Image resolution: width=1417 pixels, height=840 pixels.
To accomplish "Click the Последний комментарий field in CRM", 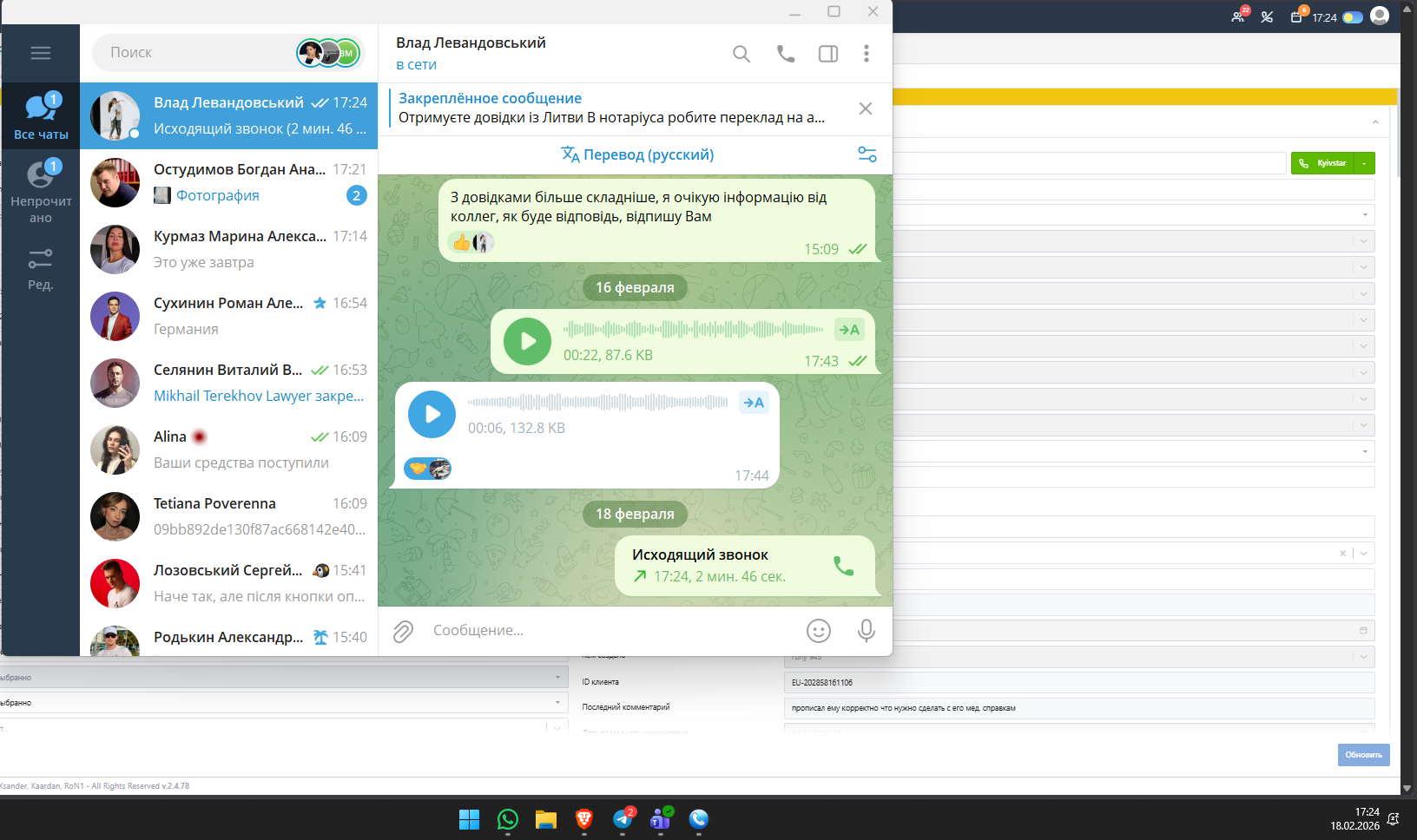I will click(1079, 708).
